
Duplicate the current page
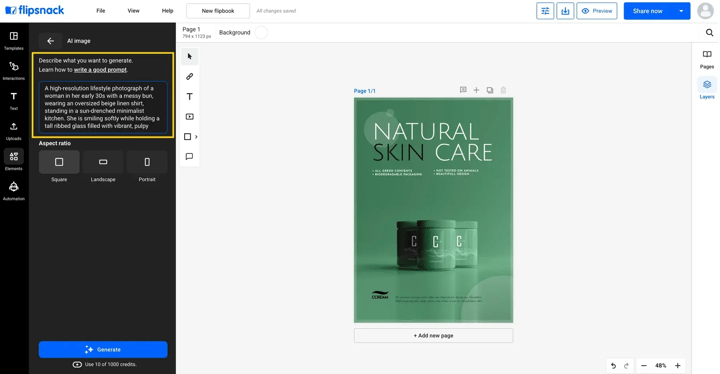click(x=490, y=90)
